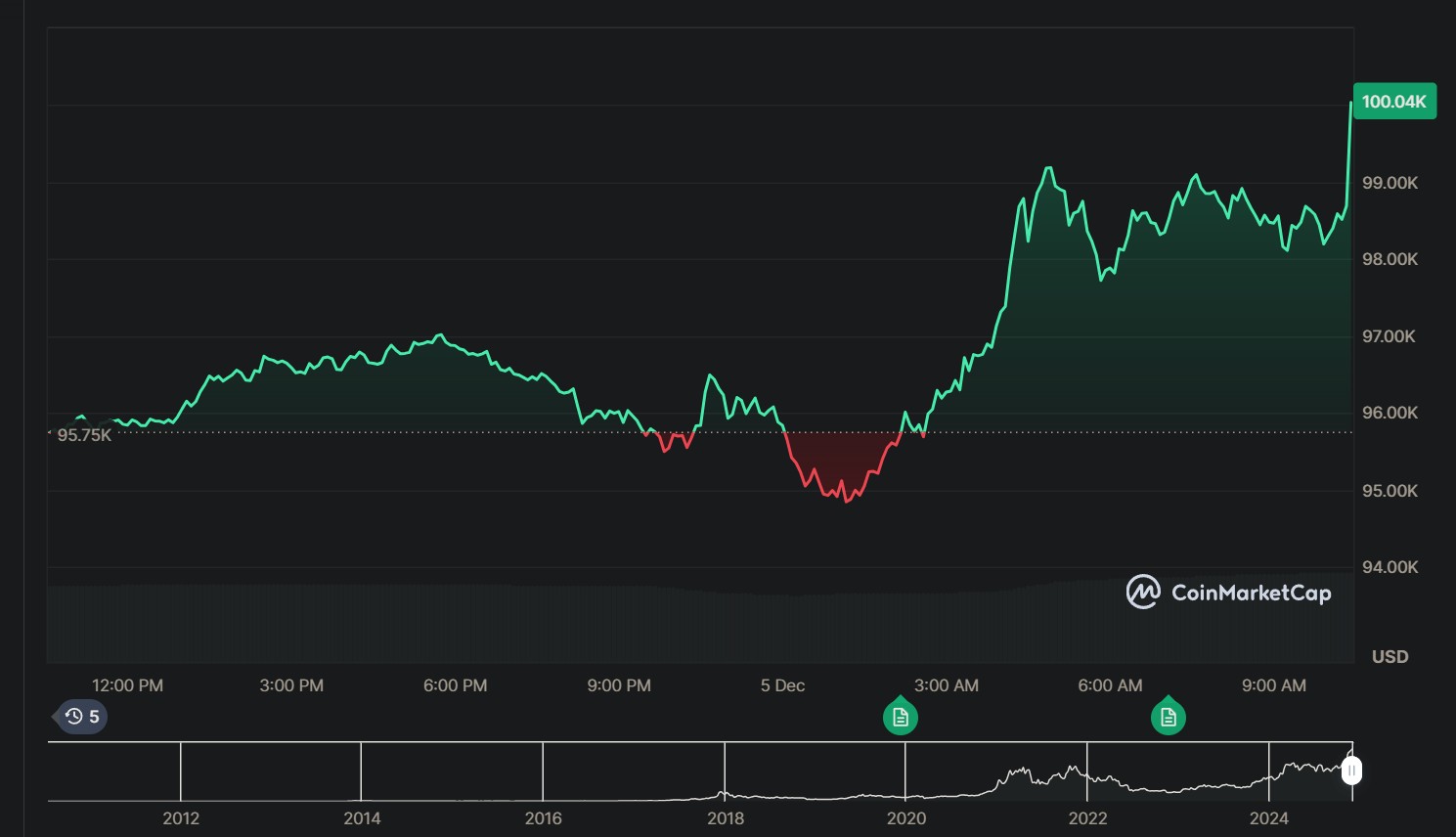Click the CoinMarketCap logo watermark
Screen dimensions: 1456x837
coord(1228,593)
